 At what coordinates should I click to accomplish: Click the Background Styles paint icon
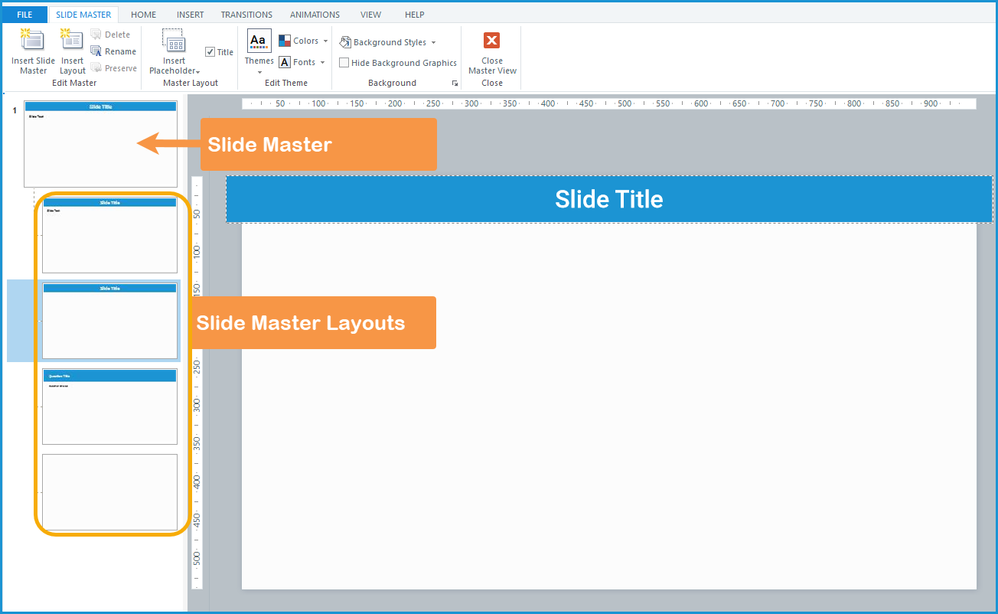pyautogui.click(x=345, y=43)
